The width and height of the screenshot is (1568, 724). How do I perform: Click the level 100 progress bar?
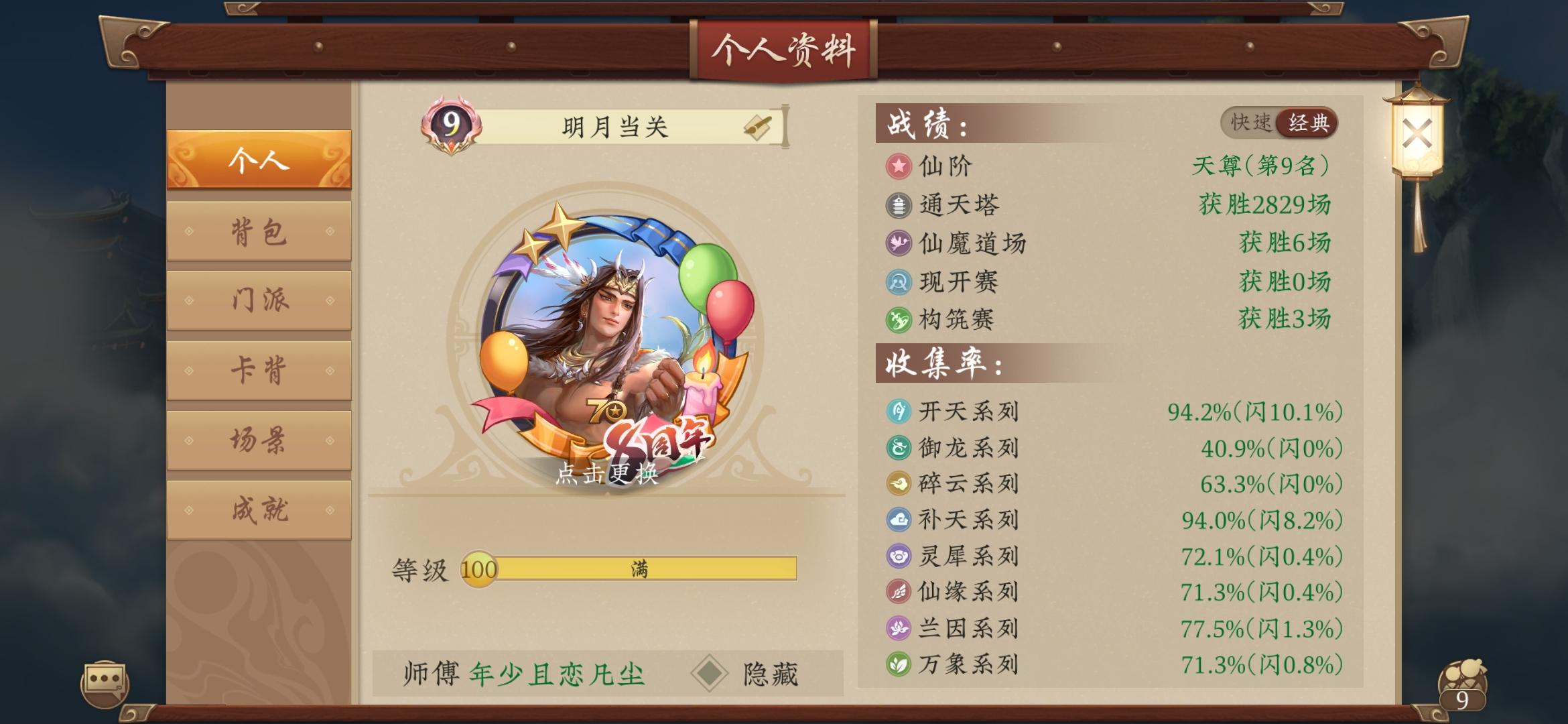click(629, 569)
